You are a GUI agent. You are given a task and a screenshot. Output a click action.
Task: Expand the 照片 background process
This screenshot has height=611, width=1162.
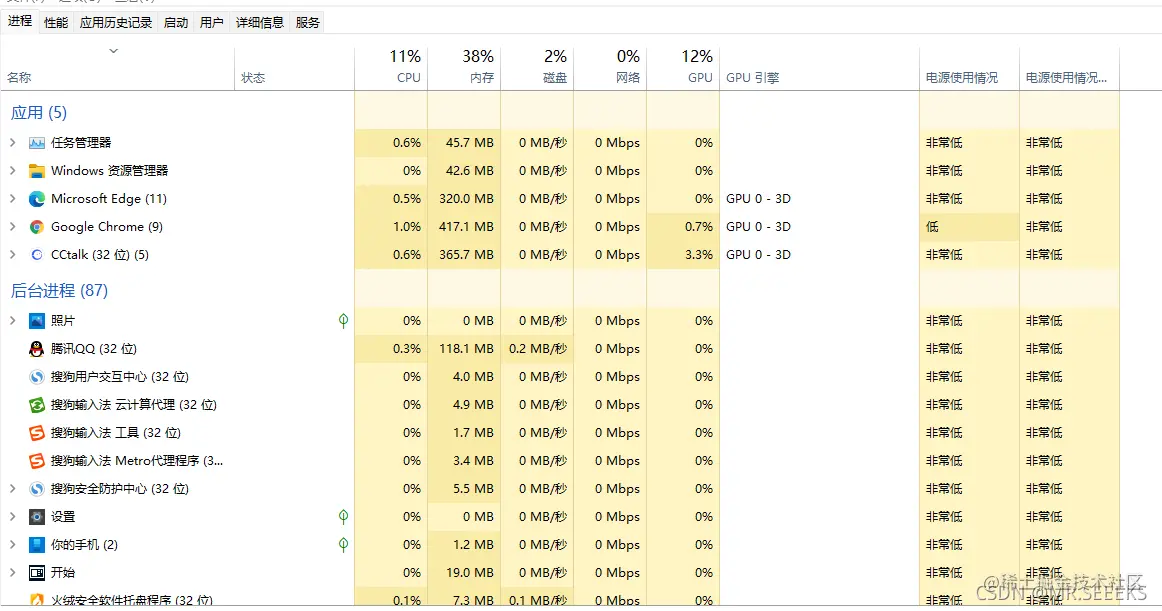13,321
